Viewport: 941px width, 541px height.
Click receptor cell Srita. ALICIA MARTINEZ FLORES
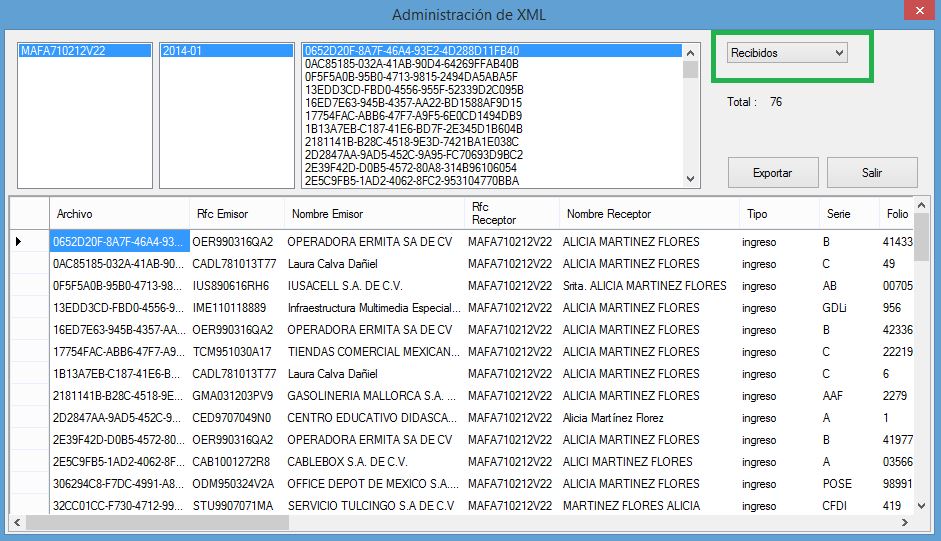[649, 286]
